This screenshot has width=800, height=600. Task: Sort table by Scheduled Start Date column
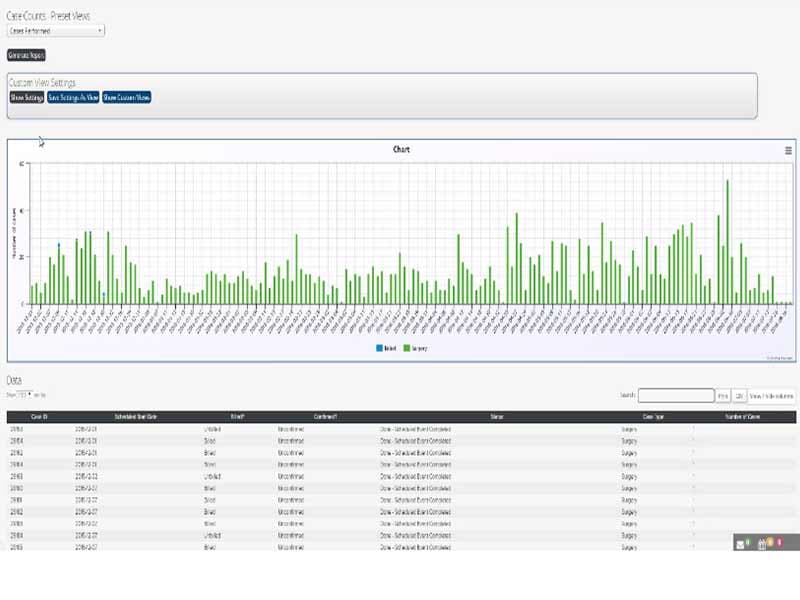click(136, 417)
